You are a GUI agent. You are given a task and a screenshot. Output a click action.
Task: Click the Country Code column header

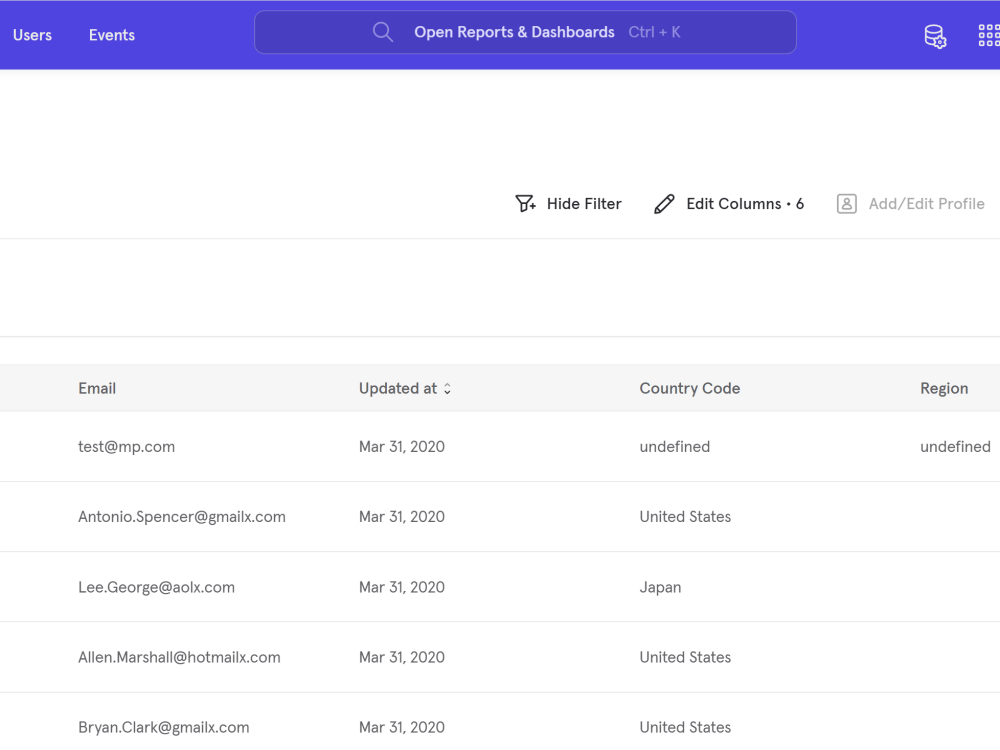(x=689, y=388)
